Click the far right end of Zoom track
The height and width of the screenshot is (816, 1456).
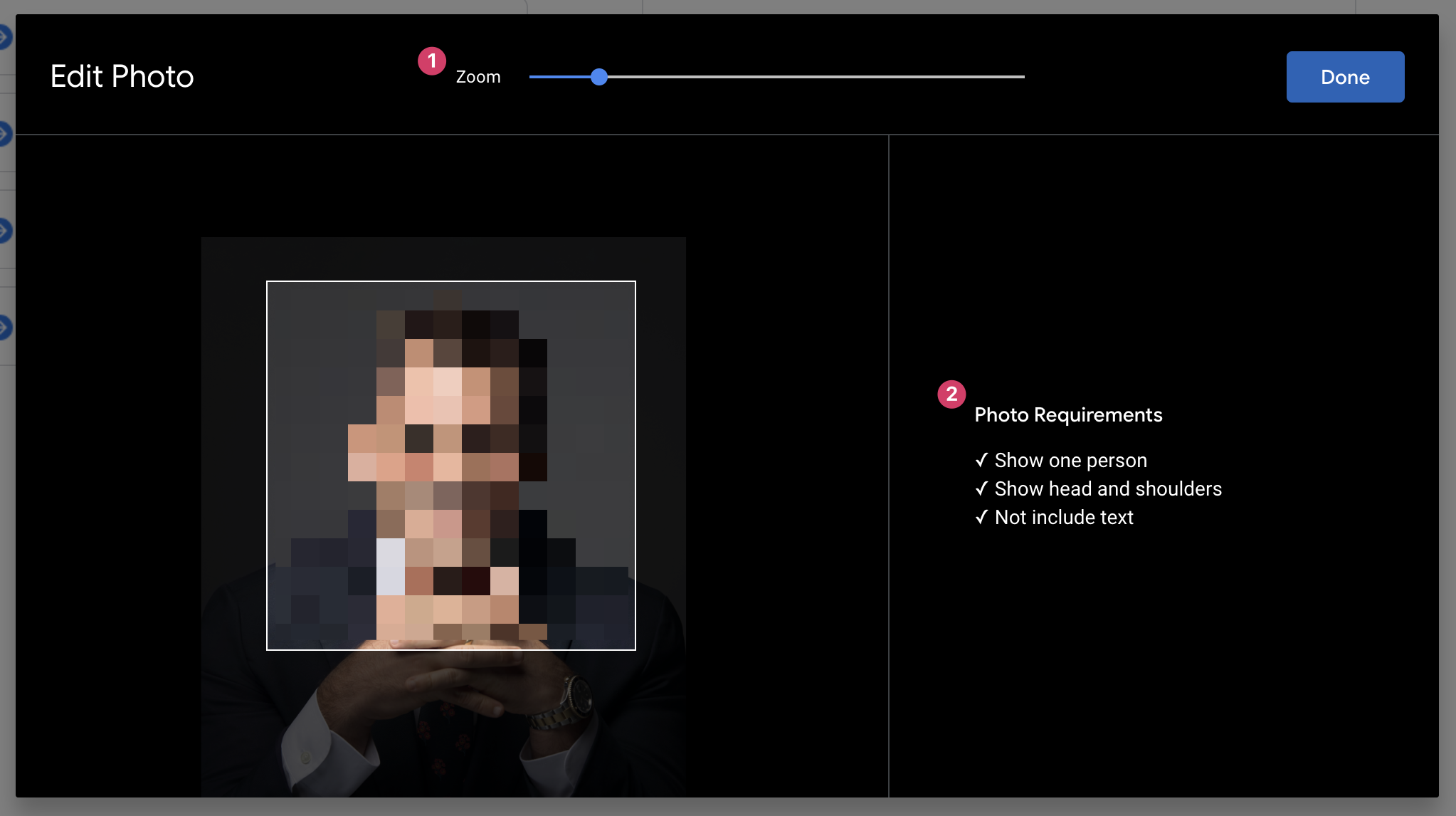click(1022, 77)
